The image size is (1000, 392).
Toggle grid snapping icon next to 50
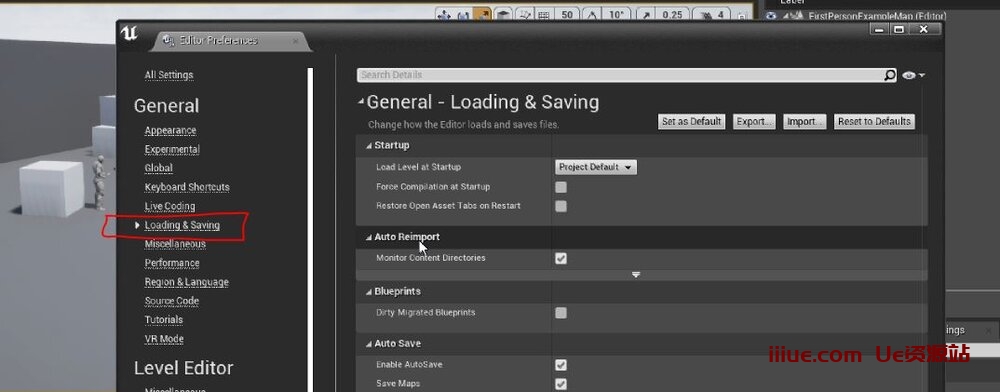(x=543, y=15)
